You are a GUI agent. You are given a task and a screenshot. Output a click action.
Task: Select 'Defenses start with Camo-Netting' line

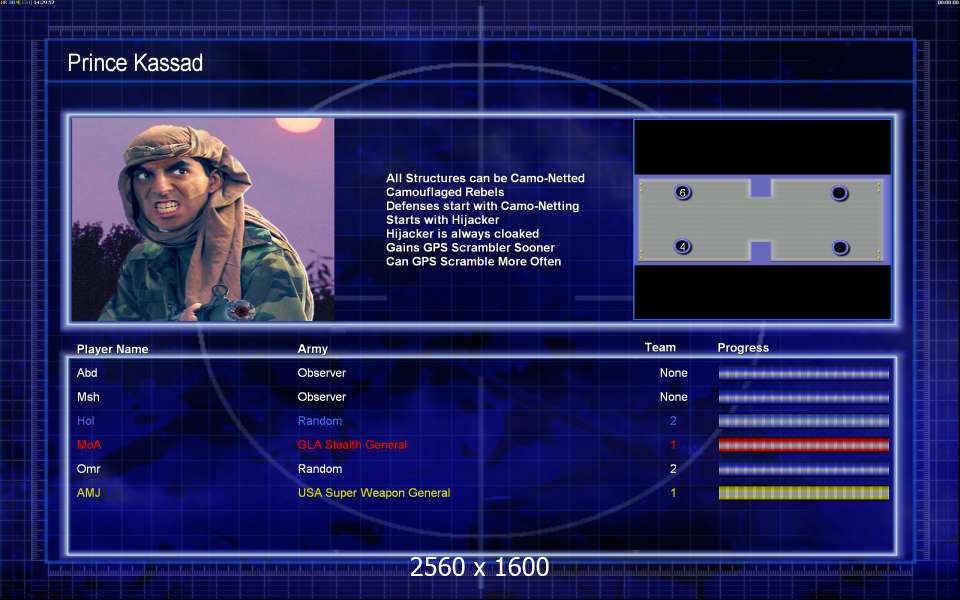(x=482, y=206)
